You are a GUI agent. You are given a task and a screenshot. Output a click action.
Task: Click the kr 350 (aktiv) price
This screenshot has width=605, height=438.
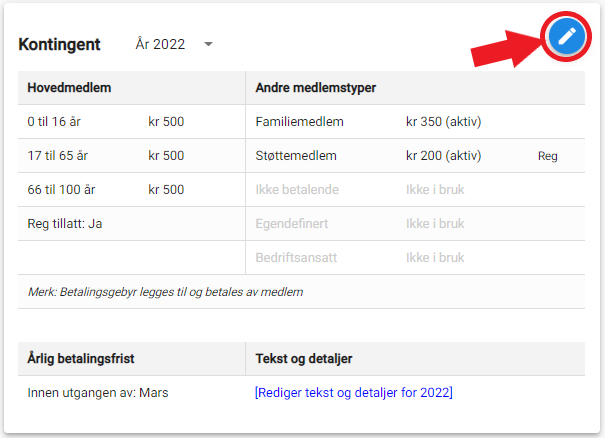tap(443, 122)
